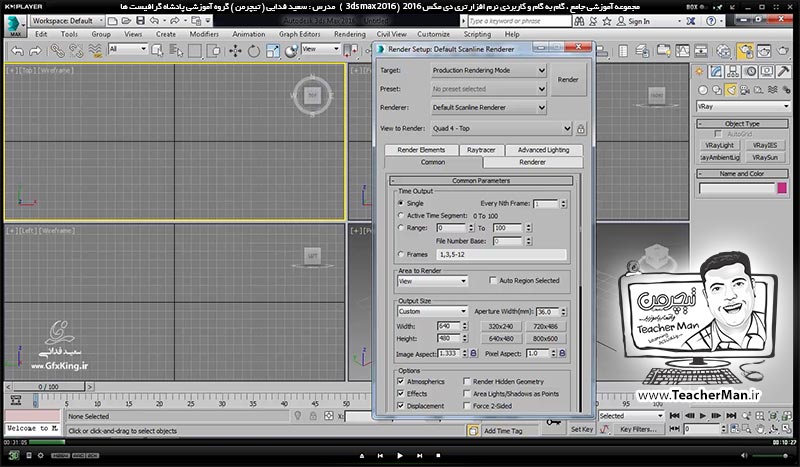Open the Graph Editors menu
The height and width of the screenshot is (467, 800).
(299, 34)
